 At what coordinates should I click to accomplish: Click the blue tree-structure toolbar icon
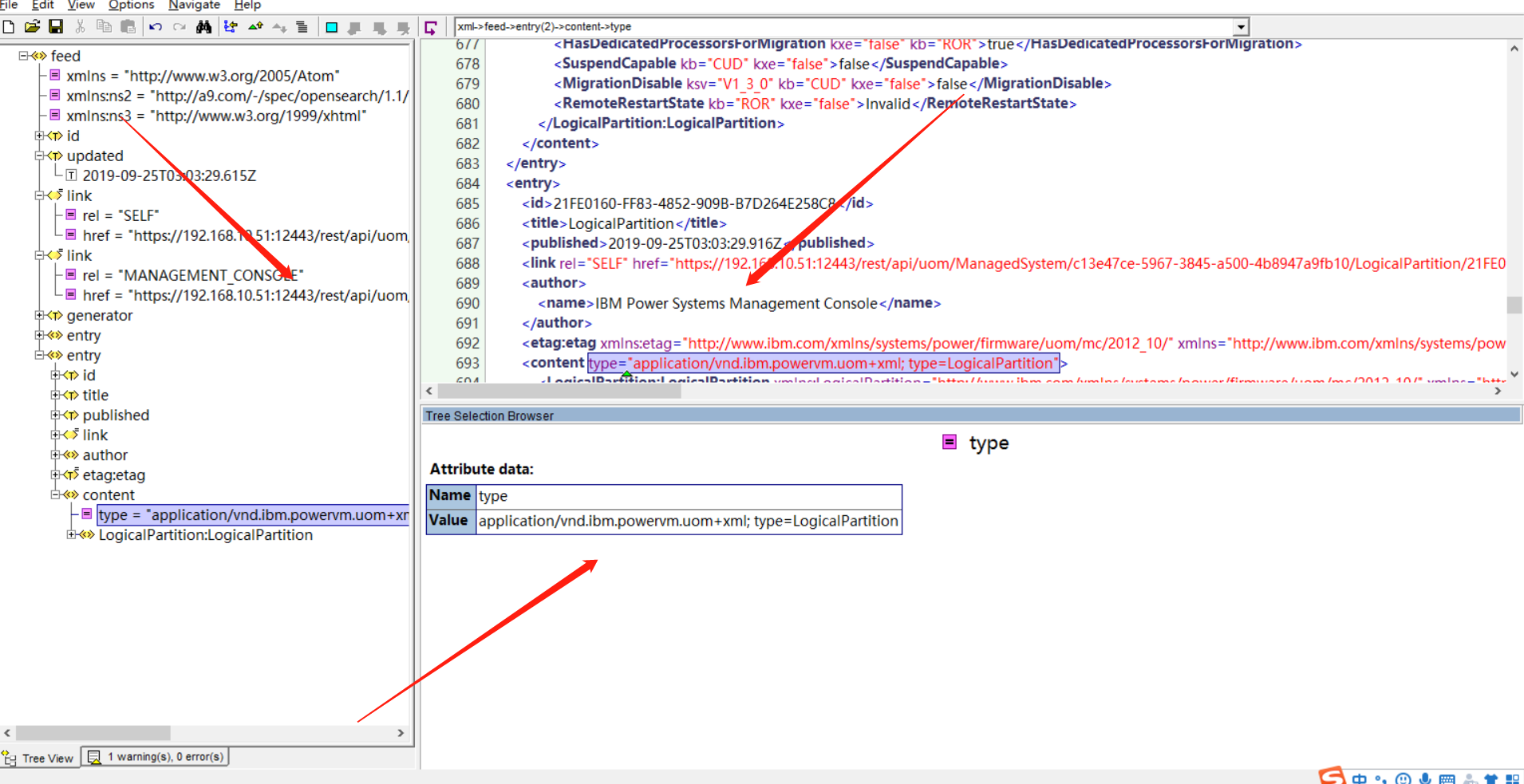[231, 27]
